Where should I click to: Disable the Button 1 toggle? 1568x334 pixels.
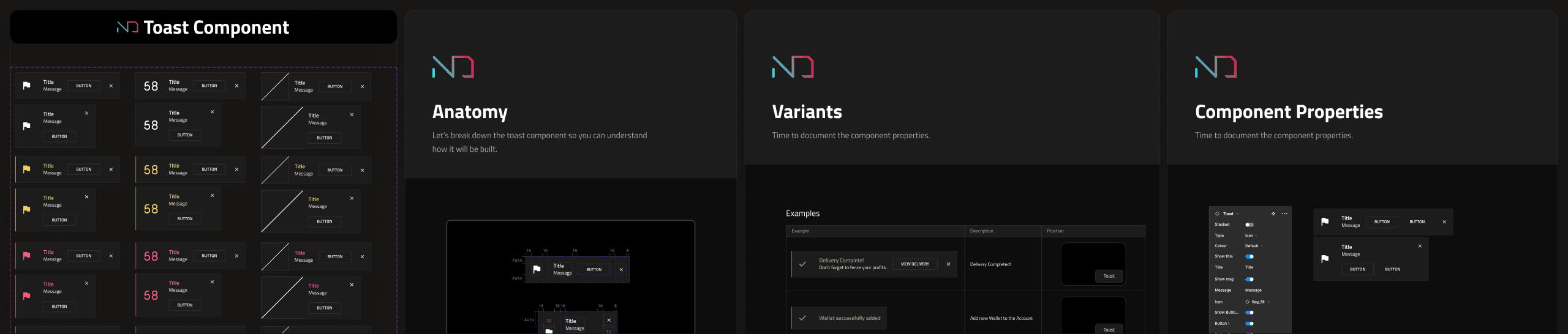pos(1249,324)
